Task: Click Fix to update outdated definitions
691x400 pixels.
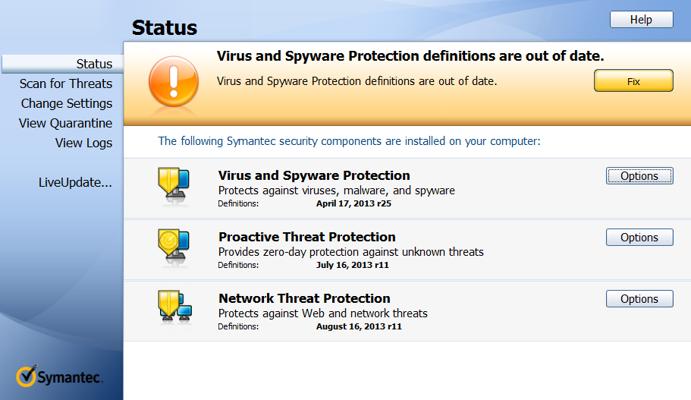Action: 633,81
